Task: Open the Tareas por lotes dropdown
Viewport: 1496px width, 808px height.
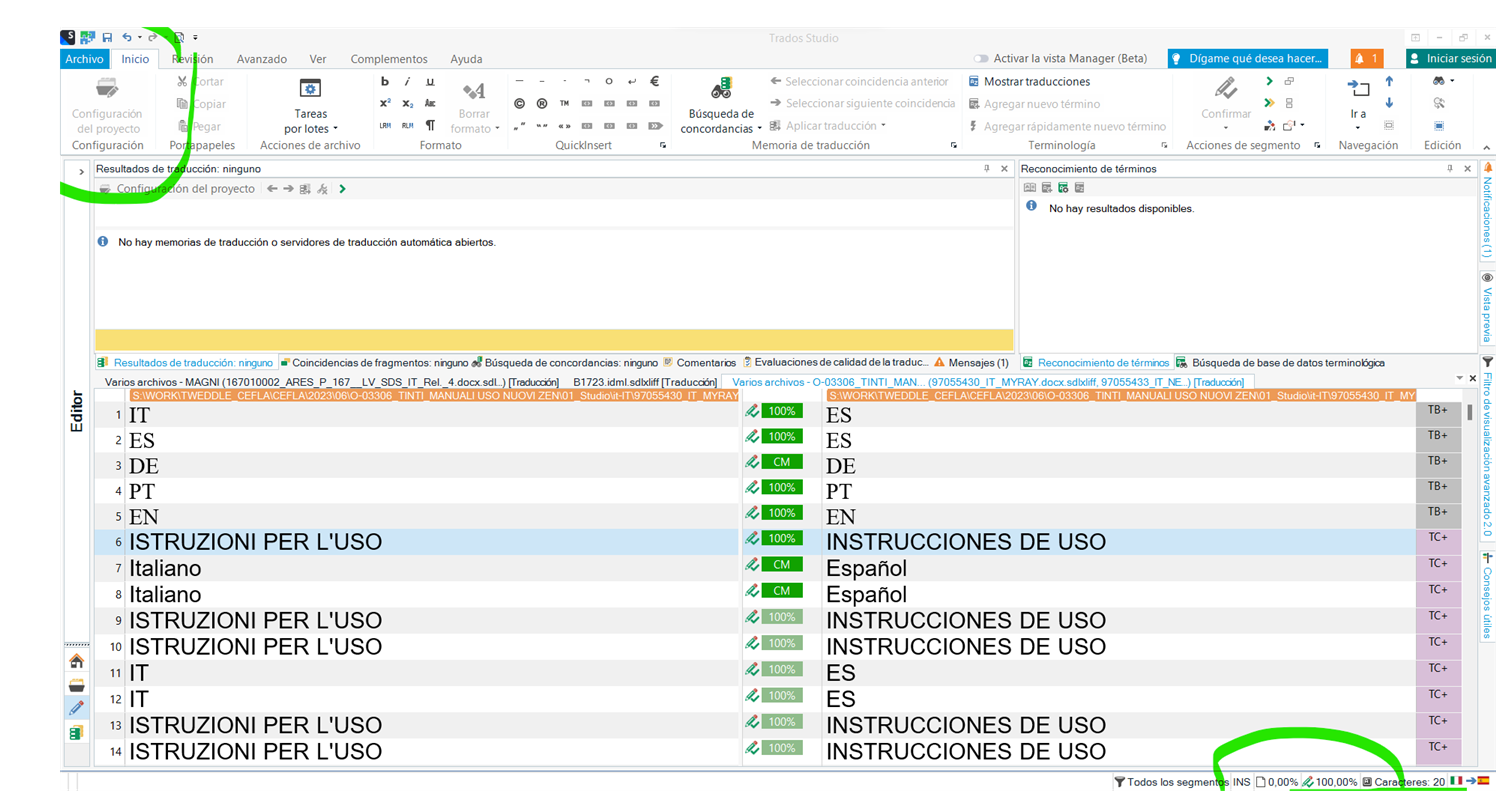Action: coord(335,129)
